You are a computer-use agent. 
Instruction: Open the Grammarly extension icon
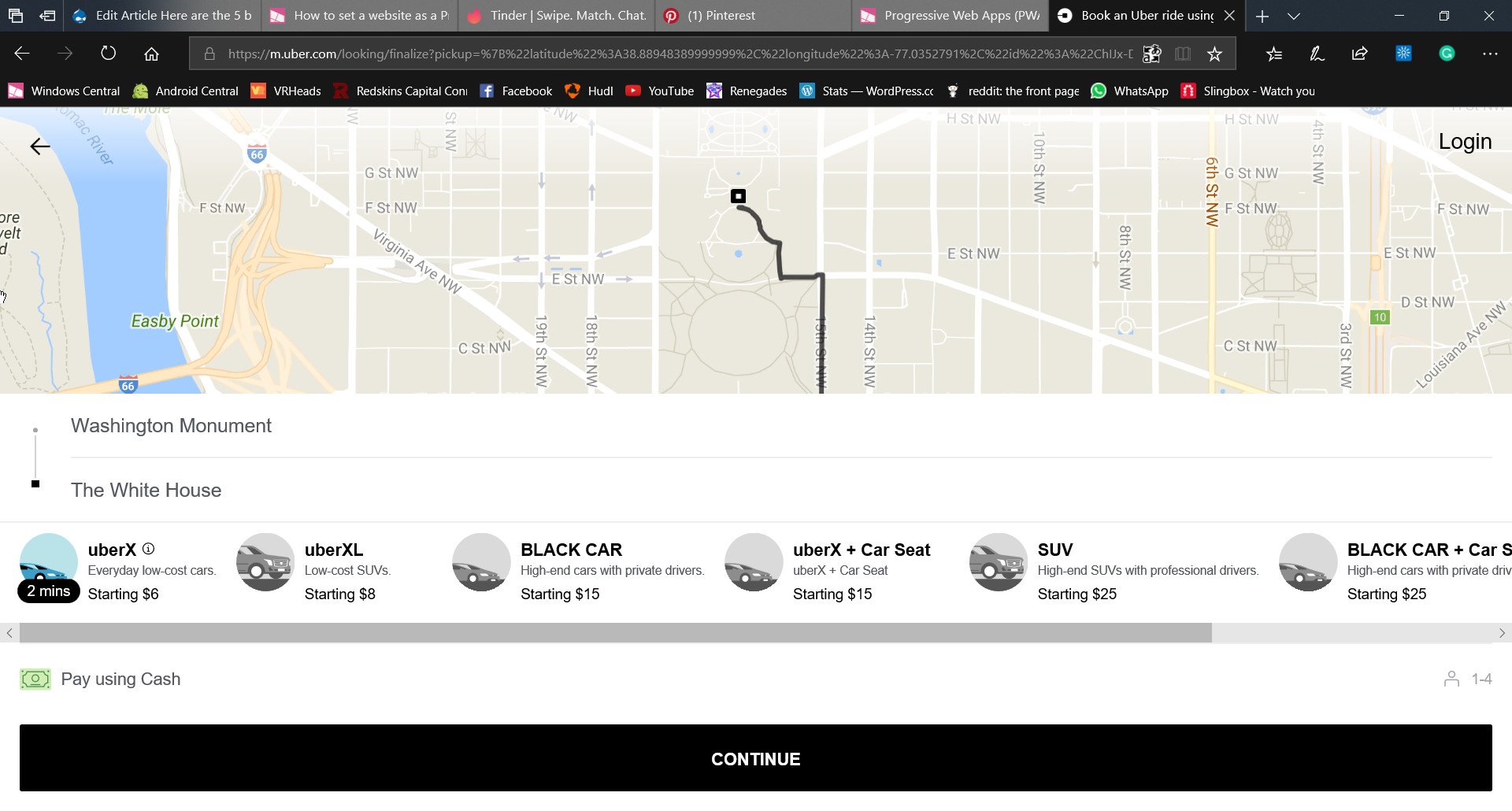(x=1447, y=54)
